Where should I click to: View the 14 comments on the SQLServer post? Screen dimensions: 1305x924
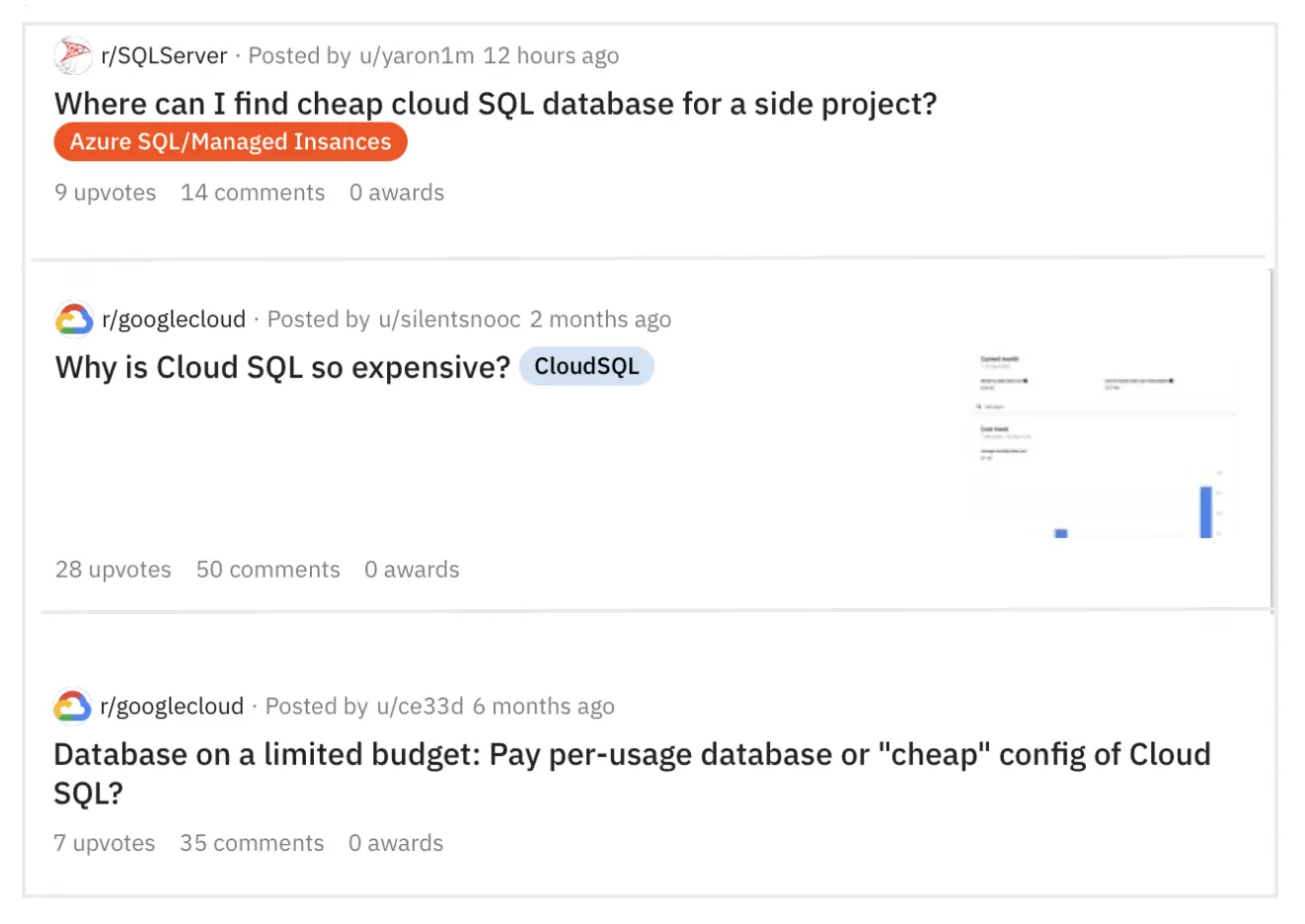click(253, 192)
